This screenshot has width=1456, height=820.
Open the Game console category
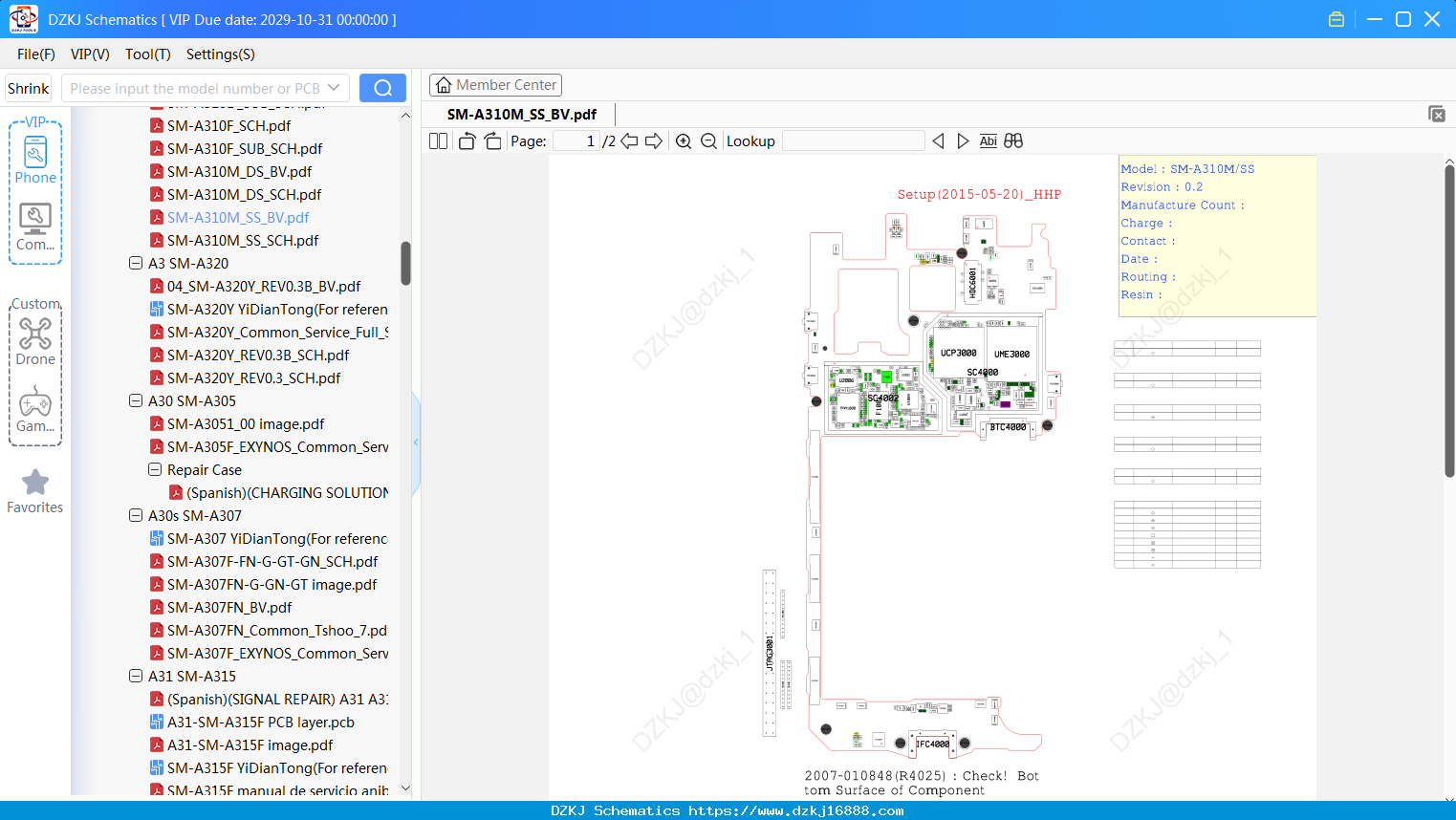point(35,409)
